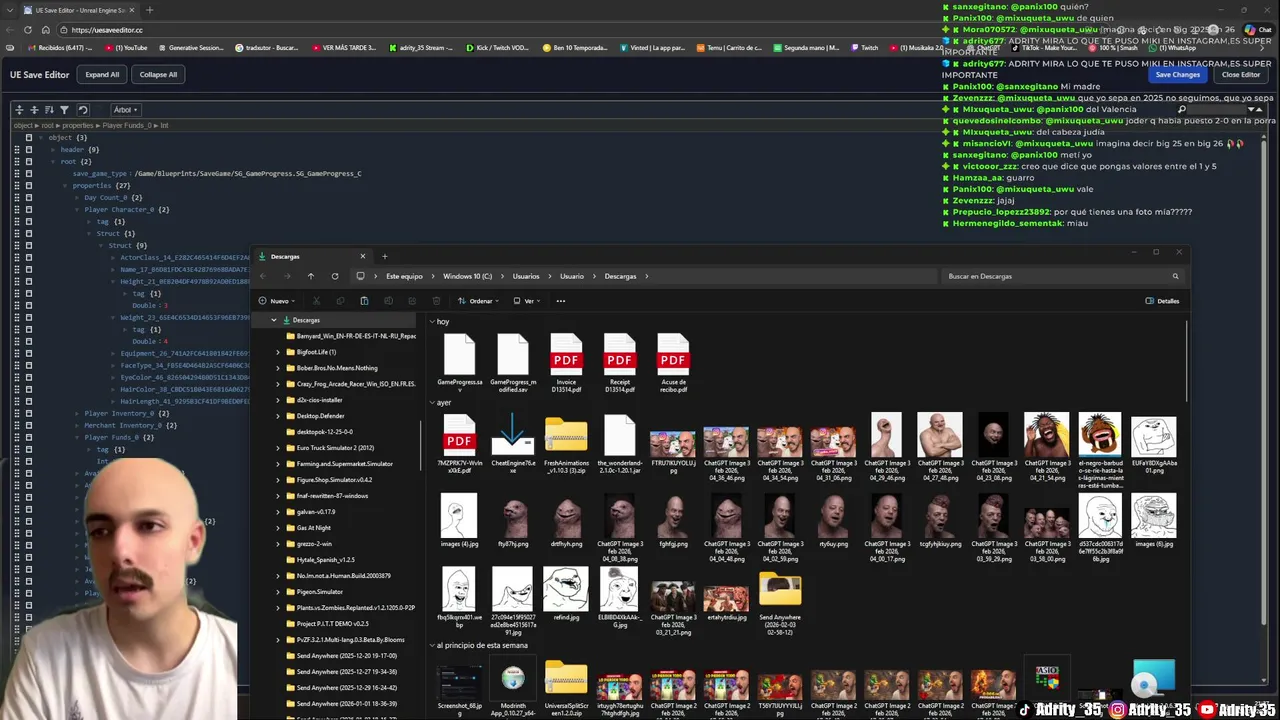
Task: Click the select box beside properties row
Action: click(28, 185)
